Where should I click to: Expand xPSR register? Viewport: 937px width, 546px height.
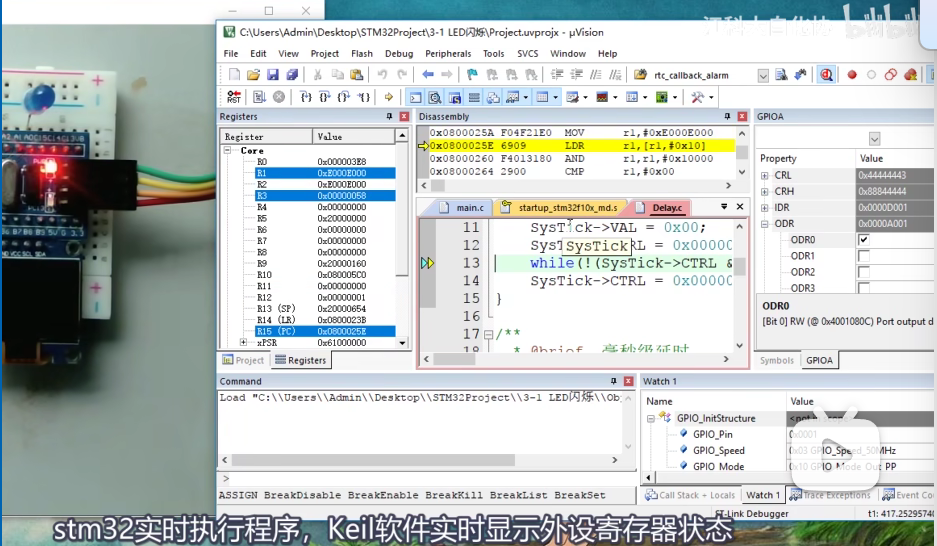pos(243,342)
